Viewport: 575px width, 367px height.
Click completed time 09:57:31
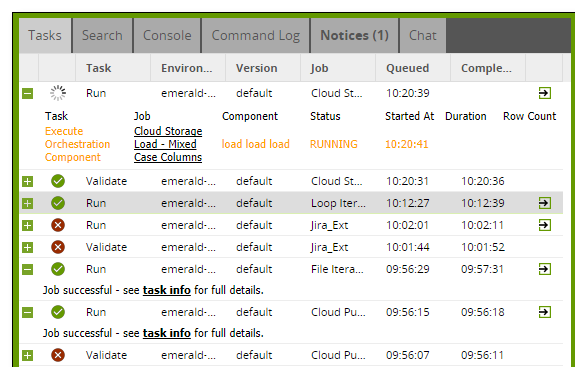(x=483, y=269)
